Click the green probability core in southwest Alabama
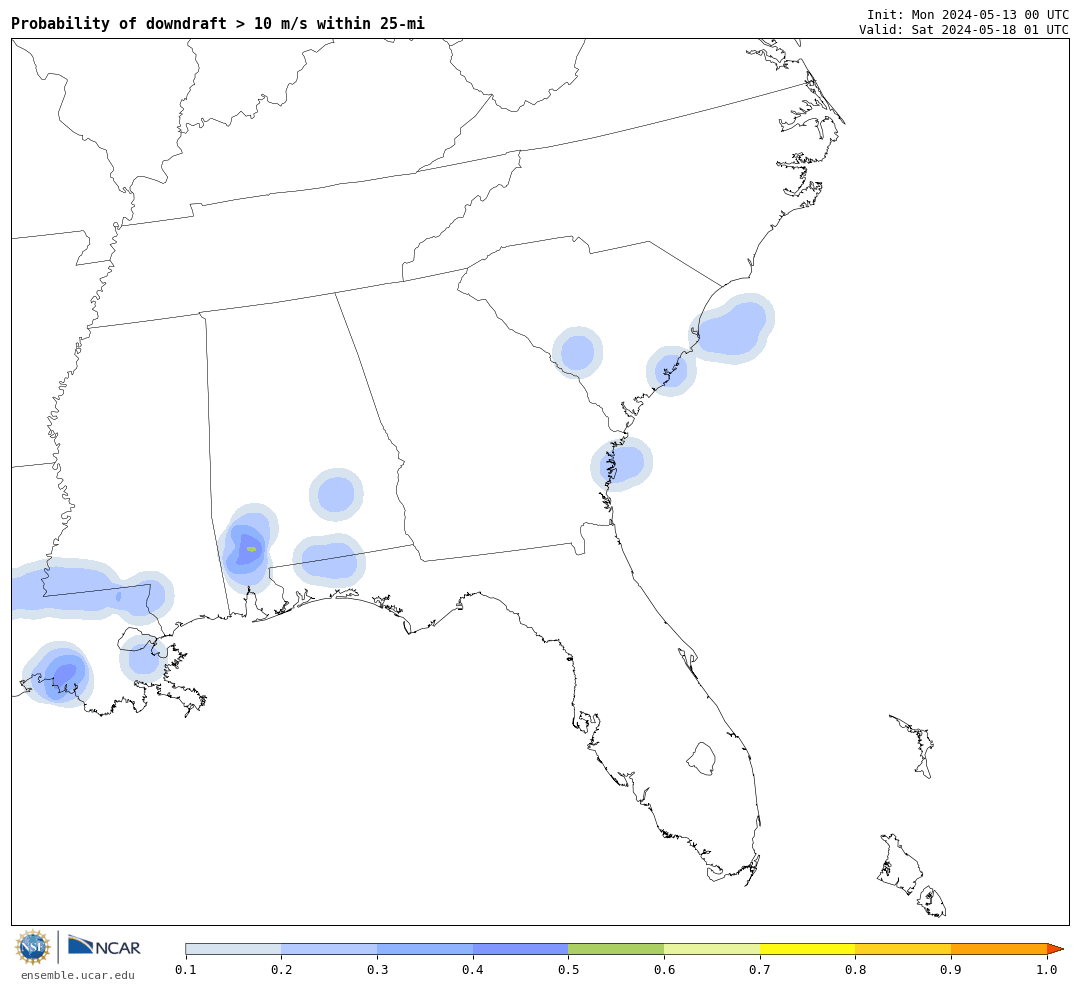 tap(251, 549)
